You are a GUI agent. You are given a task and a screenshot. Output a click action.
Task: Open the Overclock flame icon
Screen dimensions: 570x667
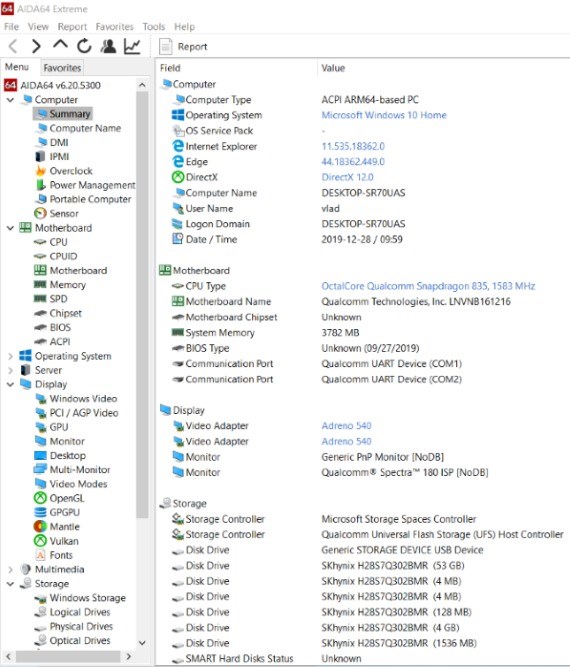point(40,171)
